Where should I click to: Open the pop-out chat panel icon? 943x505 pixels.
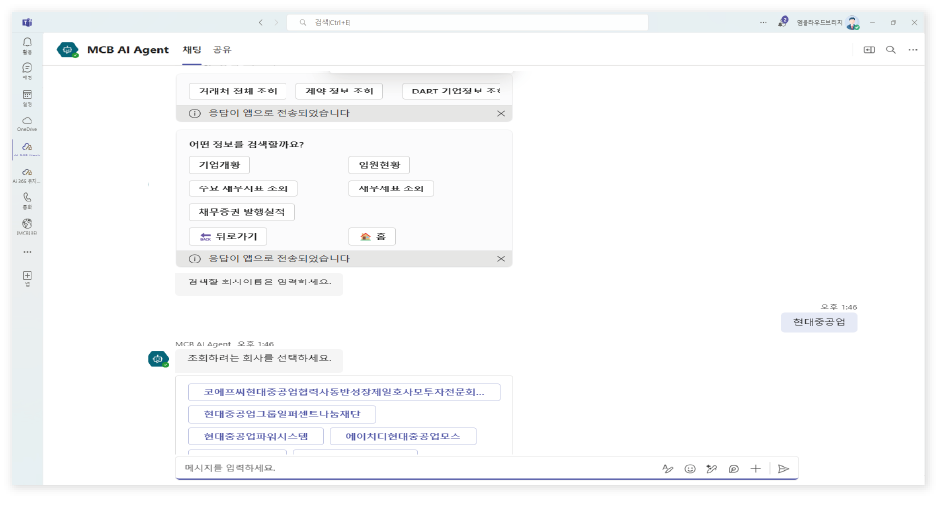(x=869, y=50)
